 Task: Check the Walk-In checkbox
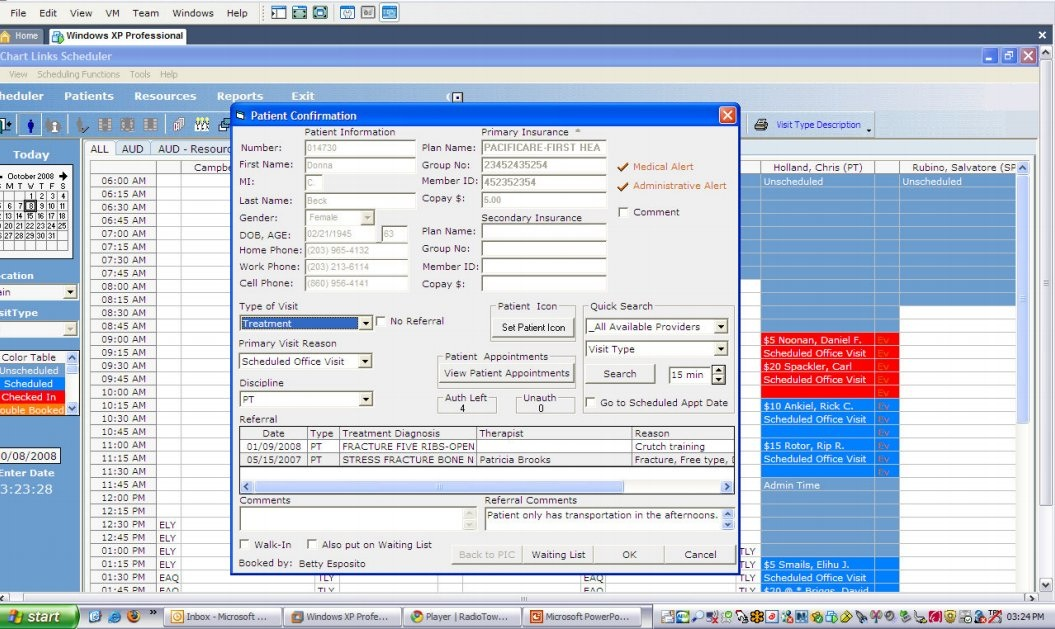pos(244,544)
